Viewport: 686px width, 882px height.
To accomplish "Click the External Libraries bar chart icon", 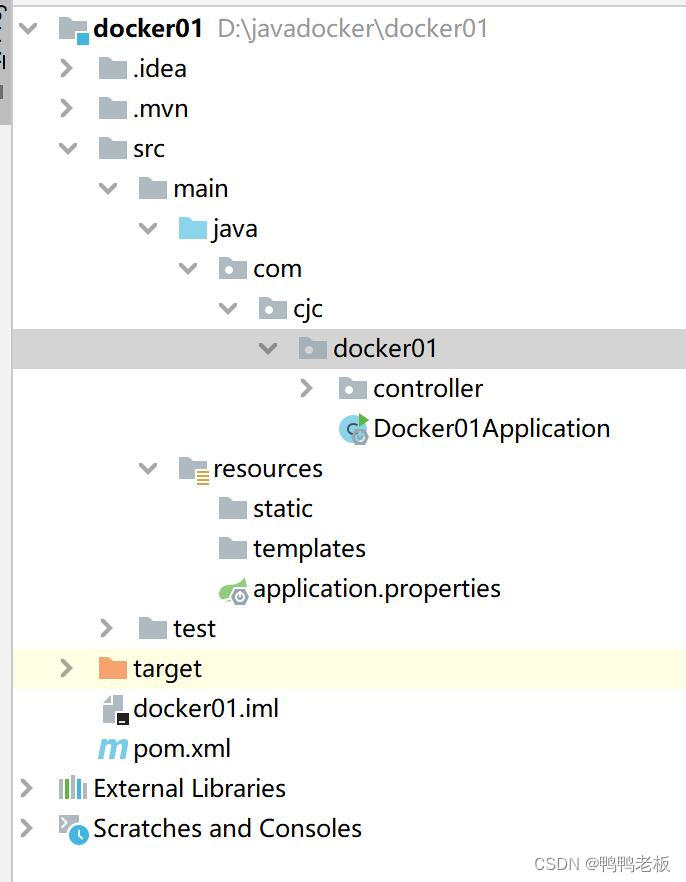I will tap(72, 788).
